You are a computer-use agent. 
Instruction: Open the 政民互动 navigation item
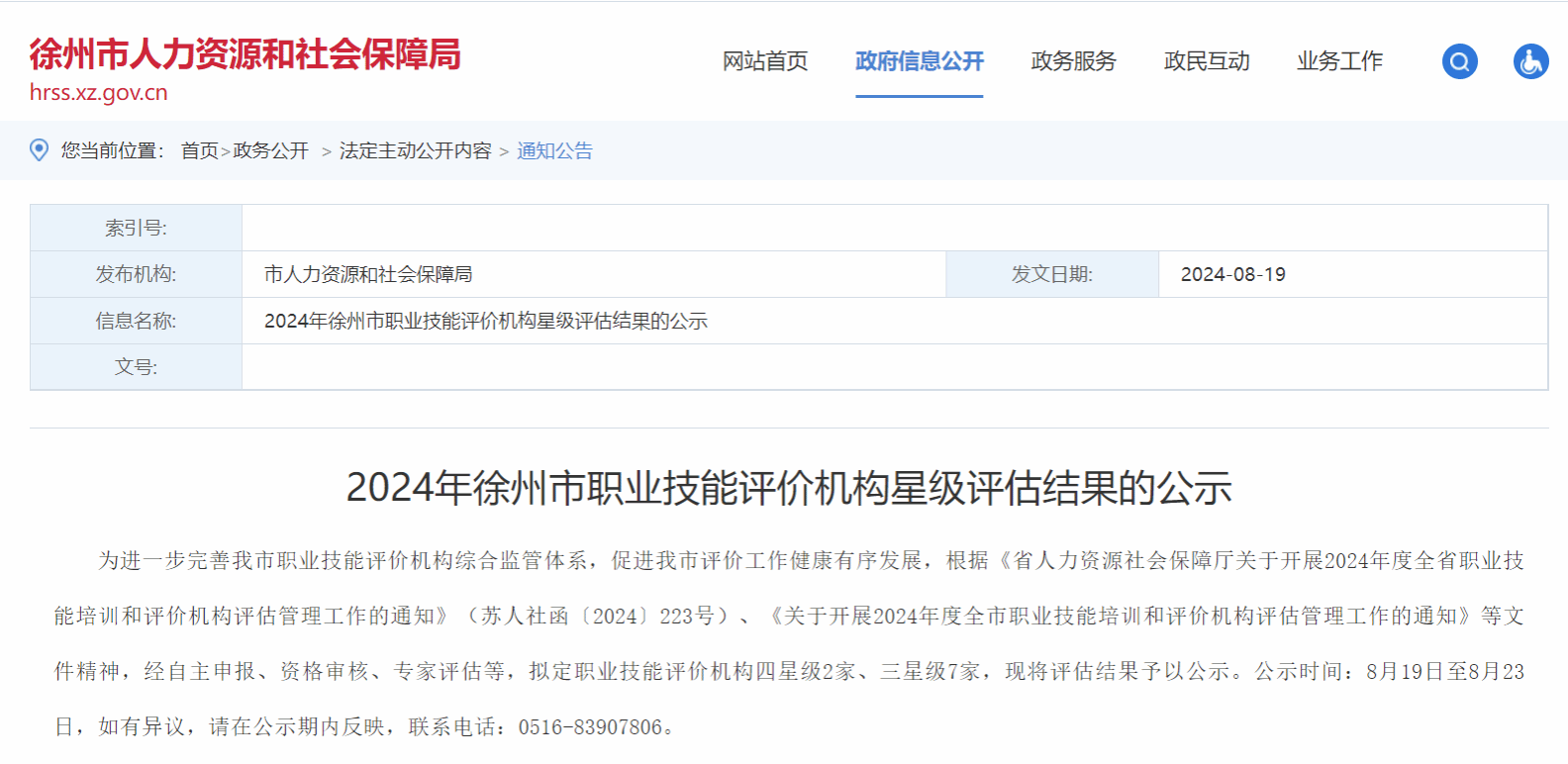tap(1206, 61)
